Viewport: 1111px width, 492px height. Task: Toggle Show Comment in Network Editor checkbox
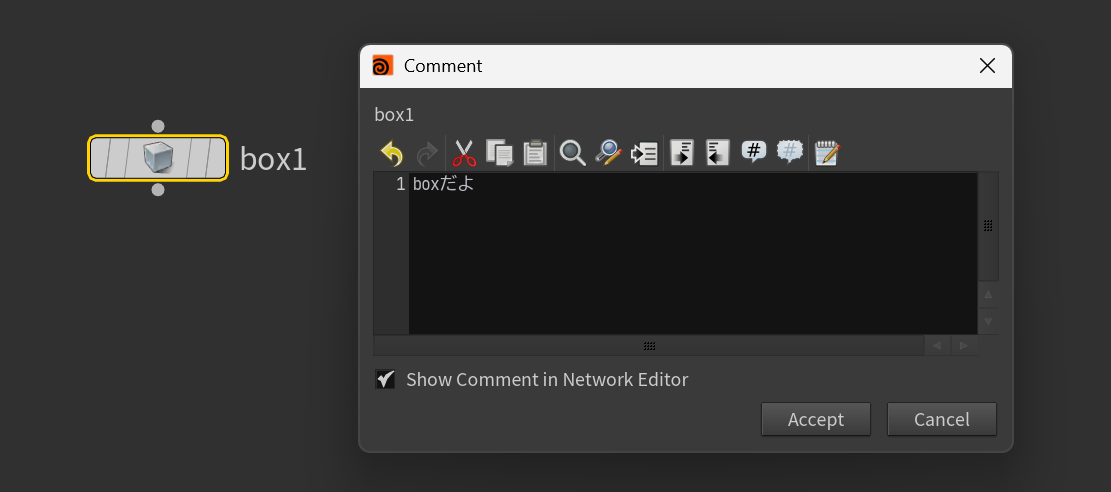(385, 379)
